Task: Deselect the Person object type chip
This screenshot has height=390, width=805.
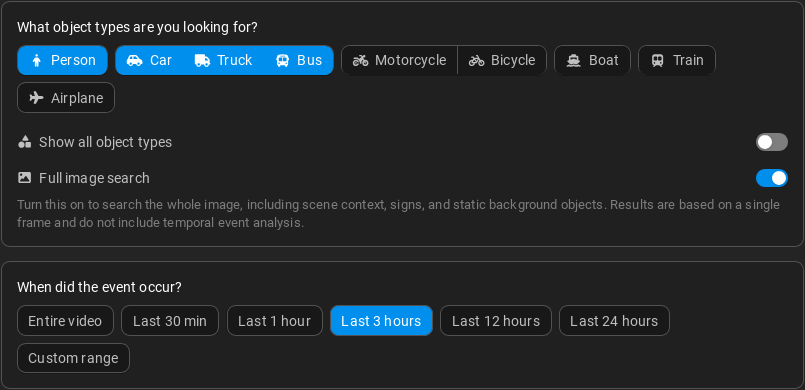Action: click(63, 60)
